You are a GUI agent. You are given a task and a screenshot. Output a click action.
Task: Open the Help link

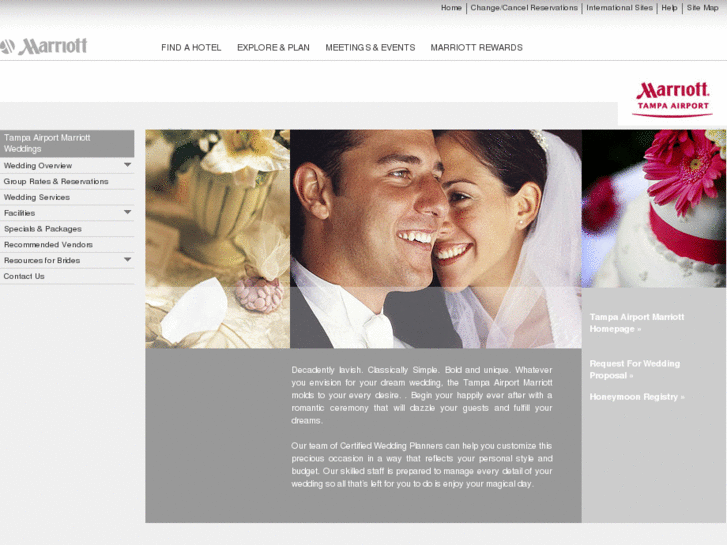669,7
